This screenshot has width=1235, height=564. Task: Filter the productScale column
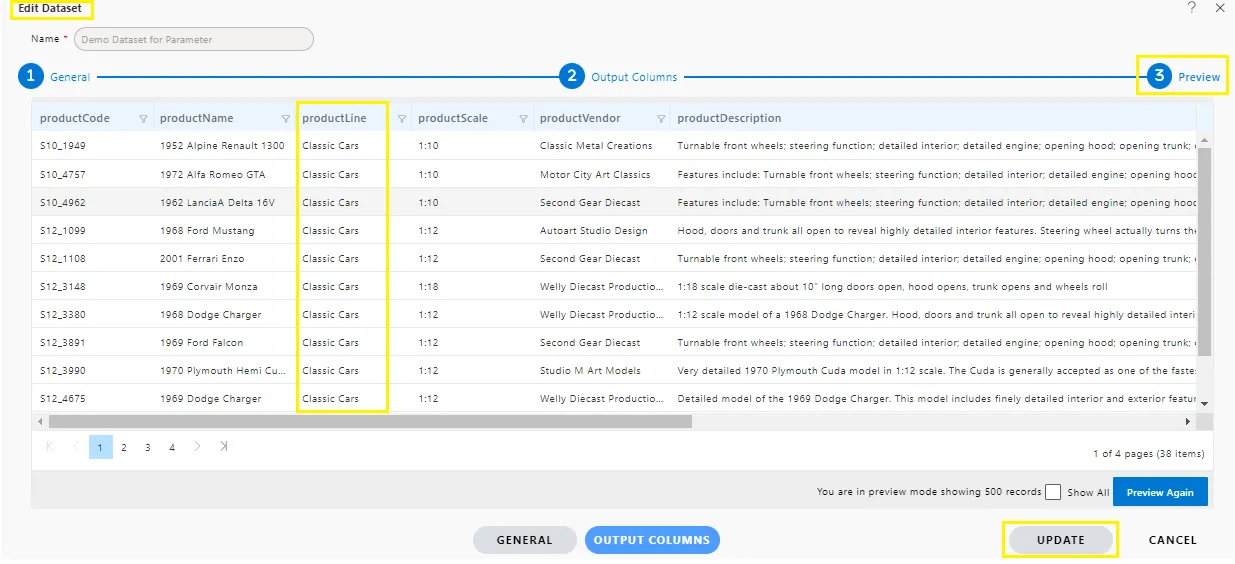(523, 119)
